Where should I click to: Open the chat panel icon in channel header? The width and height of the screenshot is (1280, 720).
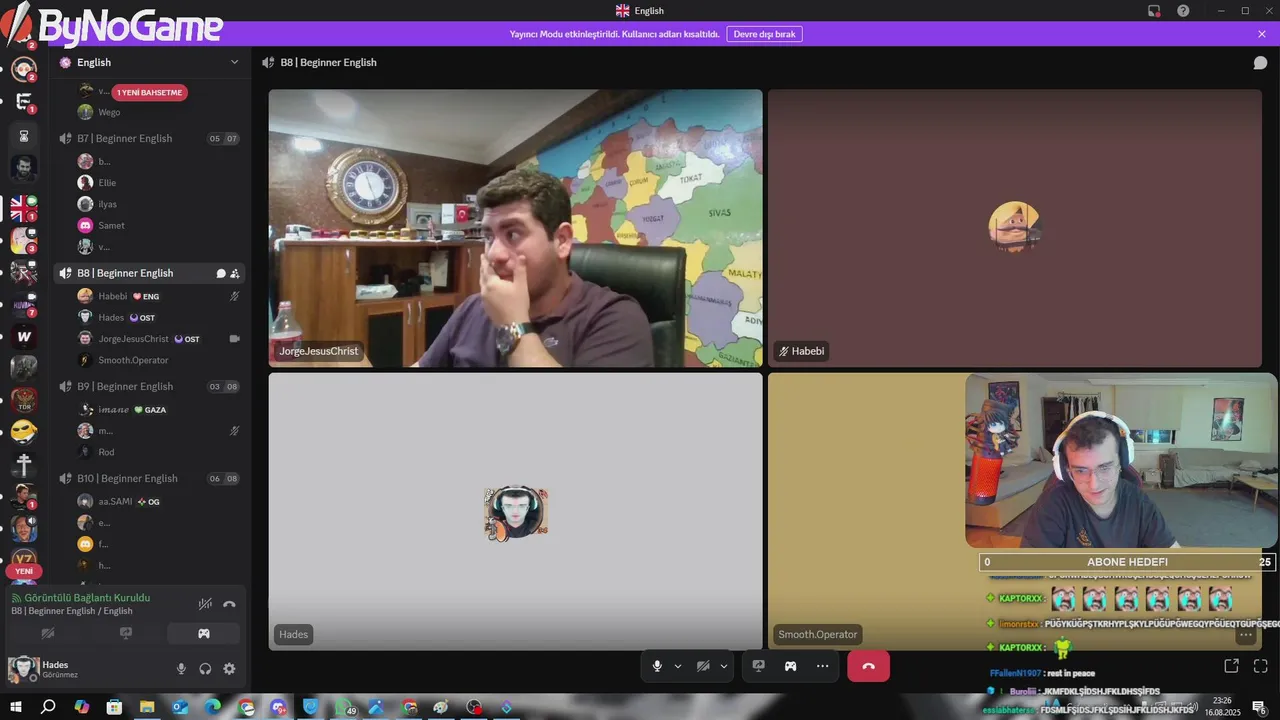pyautogui.click(x=1260, y=62)
